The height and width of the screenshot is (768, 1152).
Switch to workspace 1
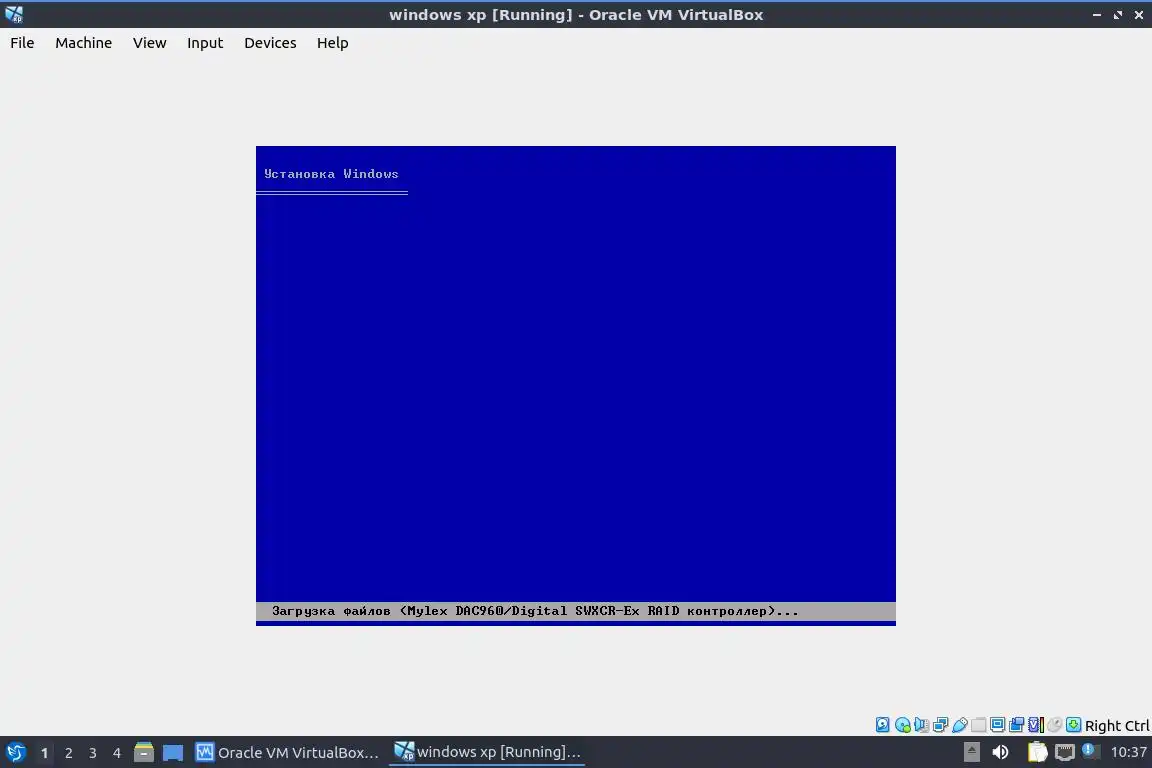[44, 753]
